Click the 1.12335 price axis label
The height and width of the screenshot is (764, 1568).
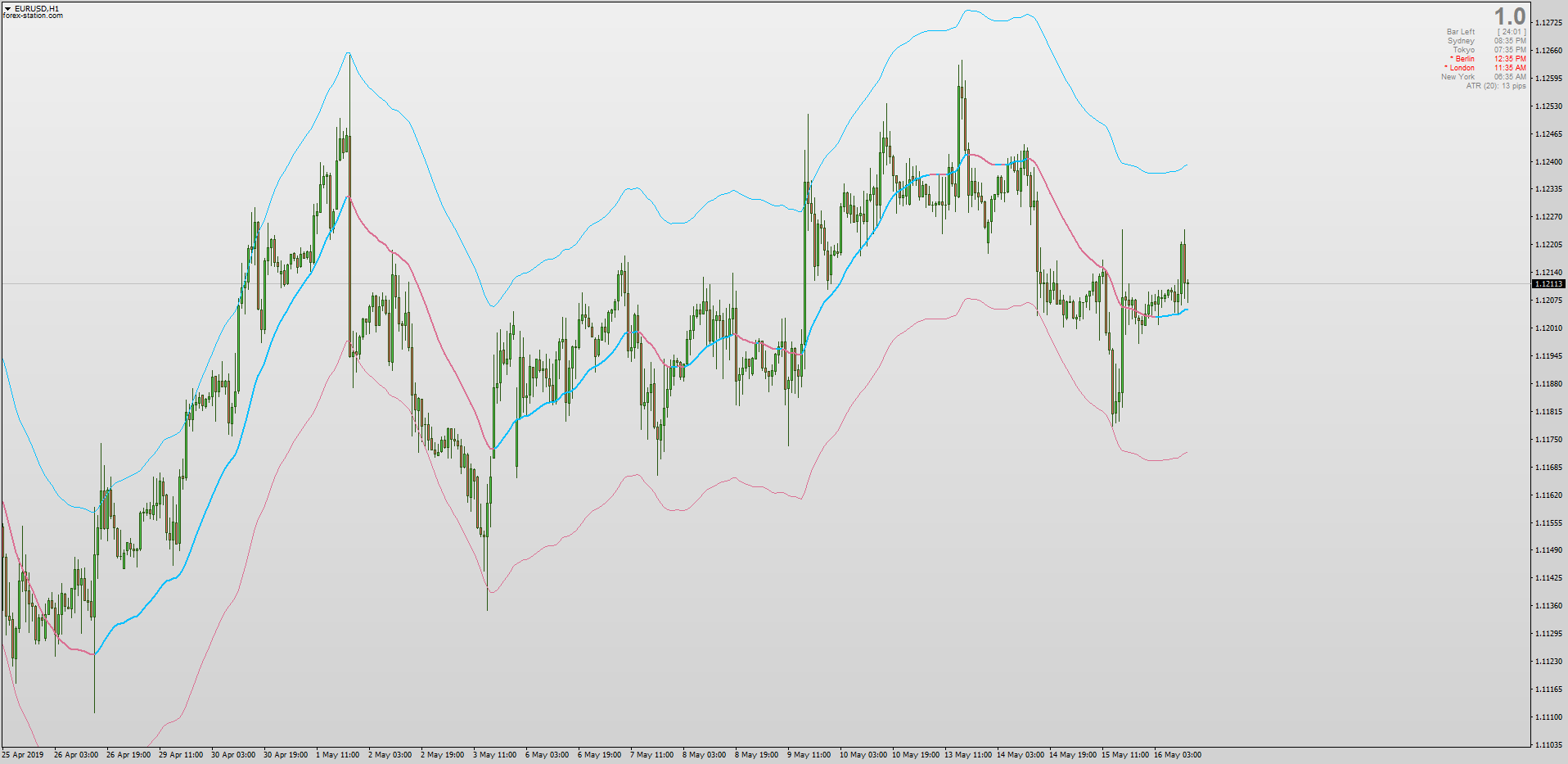[1549, 189]
